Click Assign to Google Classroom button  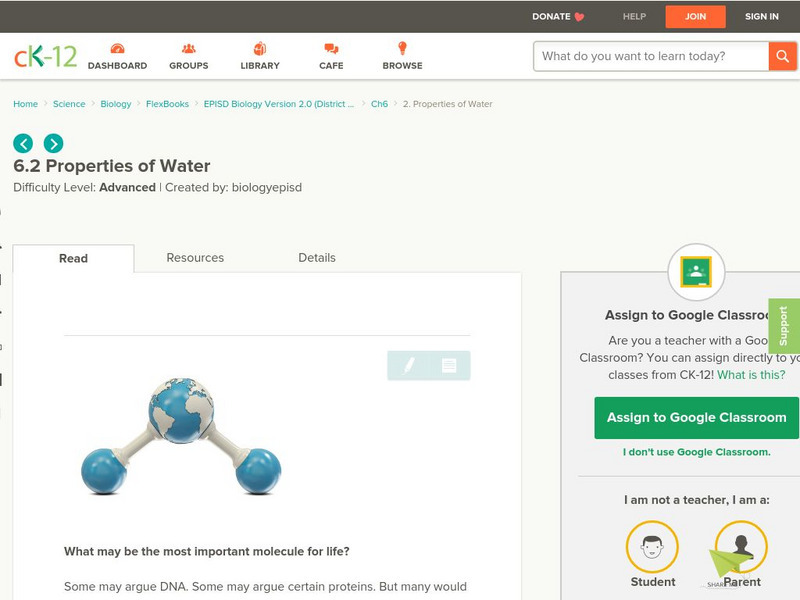click(x=696, y=417)
